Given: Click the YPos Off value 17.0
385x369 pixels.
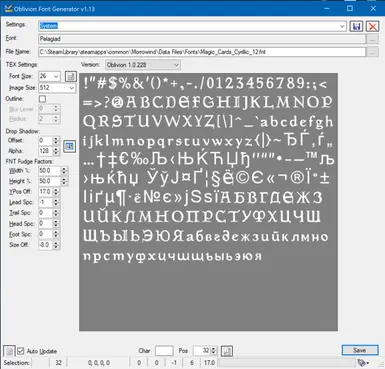Looking at the screenshot, I should coord(46,192).
